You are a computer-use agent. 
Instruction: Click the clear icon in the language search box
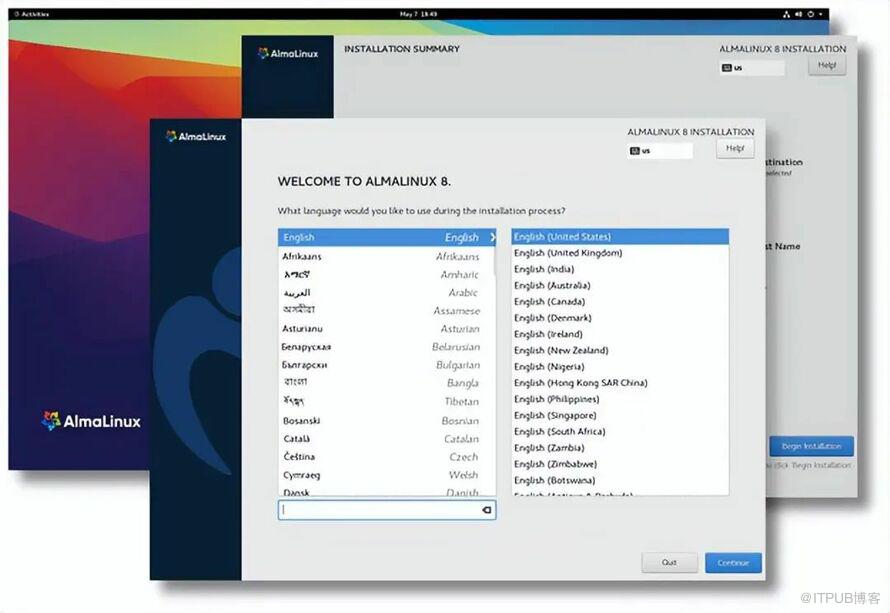click(486, 510)
